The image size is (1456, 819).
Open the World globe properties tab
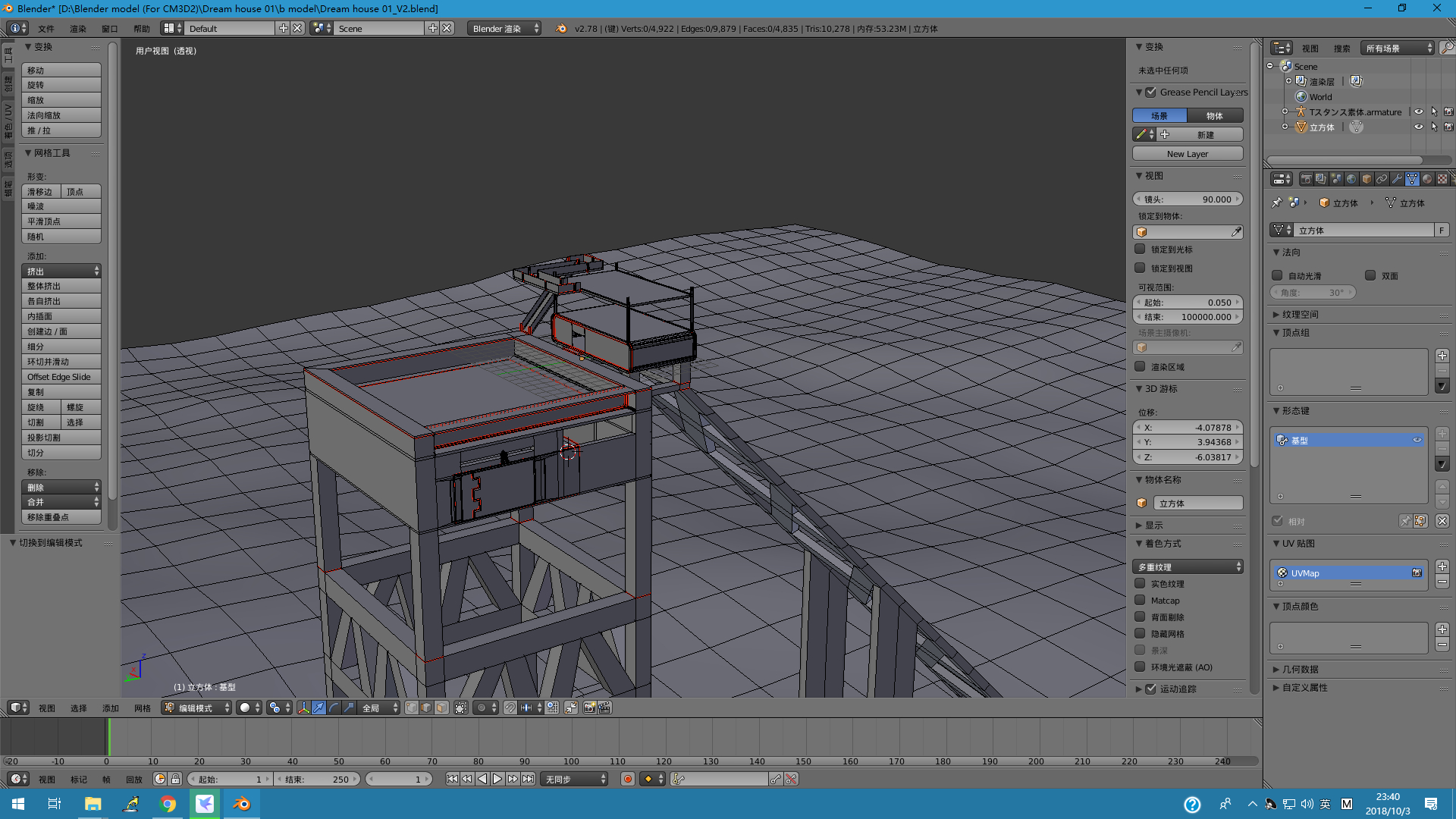point(1351,179)
